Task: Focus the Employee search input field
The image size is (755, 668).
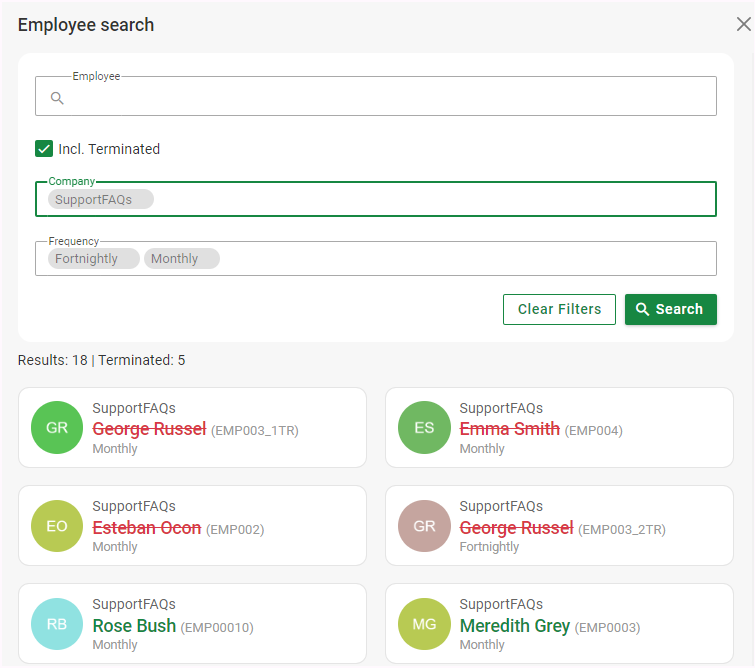Action: click(x=385, y=98)
